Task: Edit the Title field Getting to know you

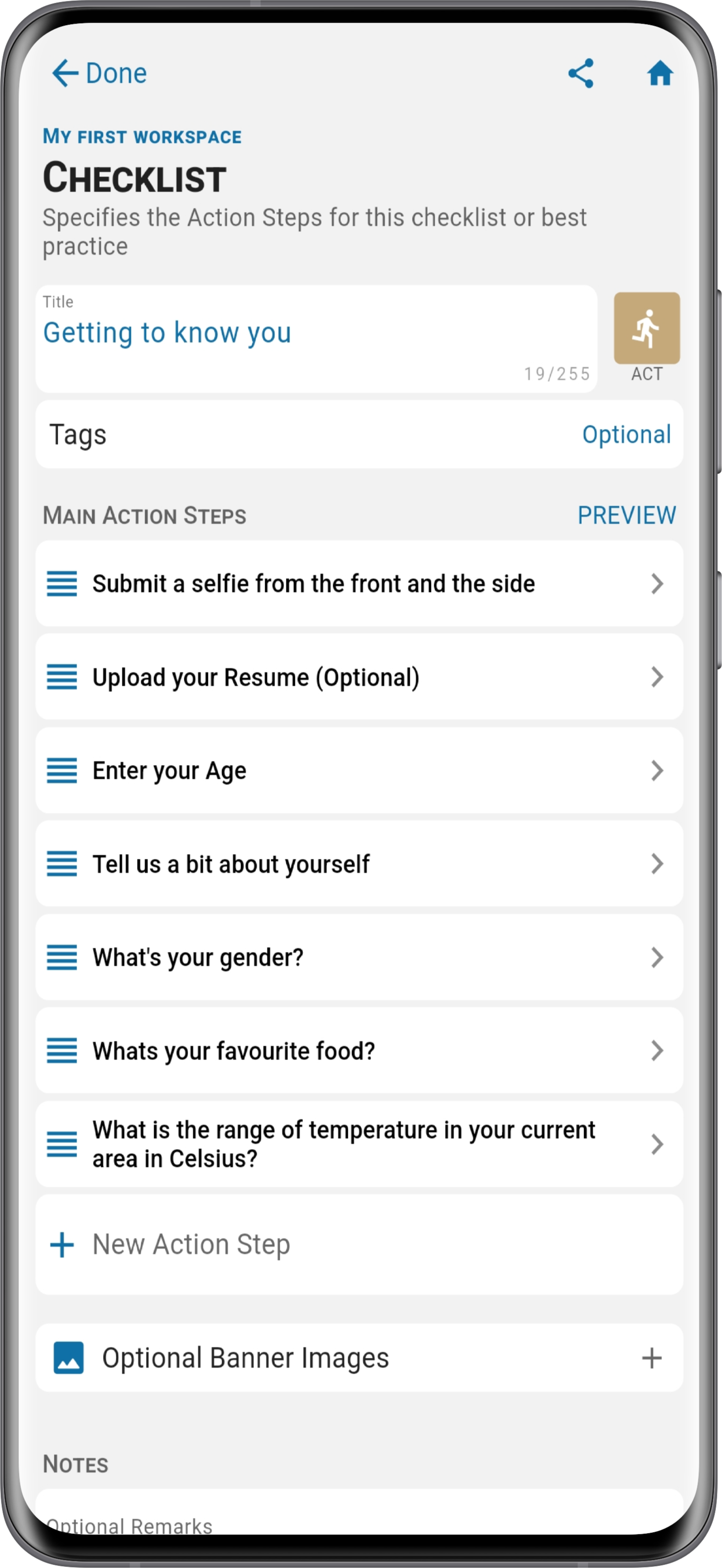Action: [x=316, y=339]
